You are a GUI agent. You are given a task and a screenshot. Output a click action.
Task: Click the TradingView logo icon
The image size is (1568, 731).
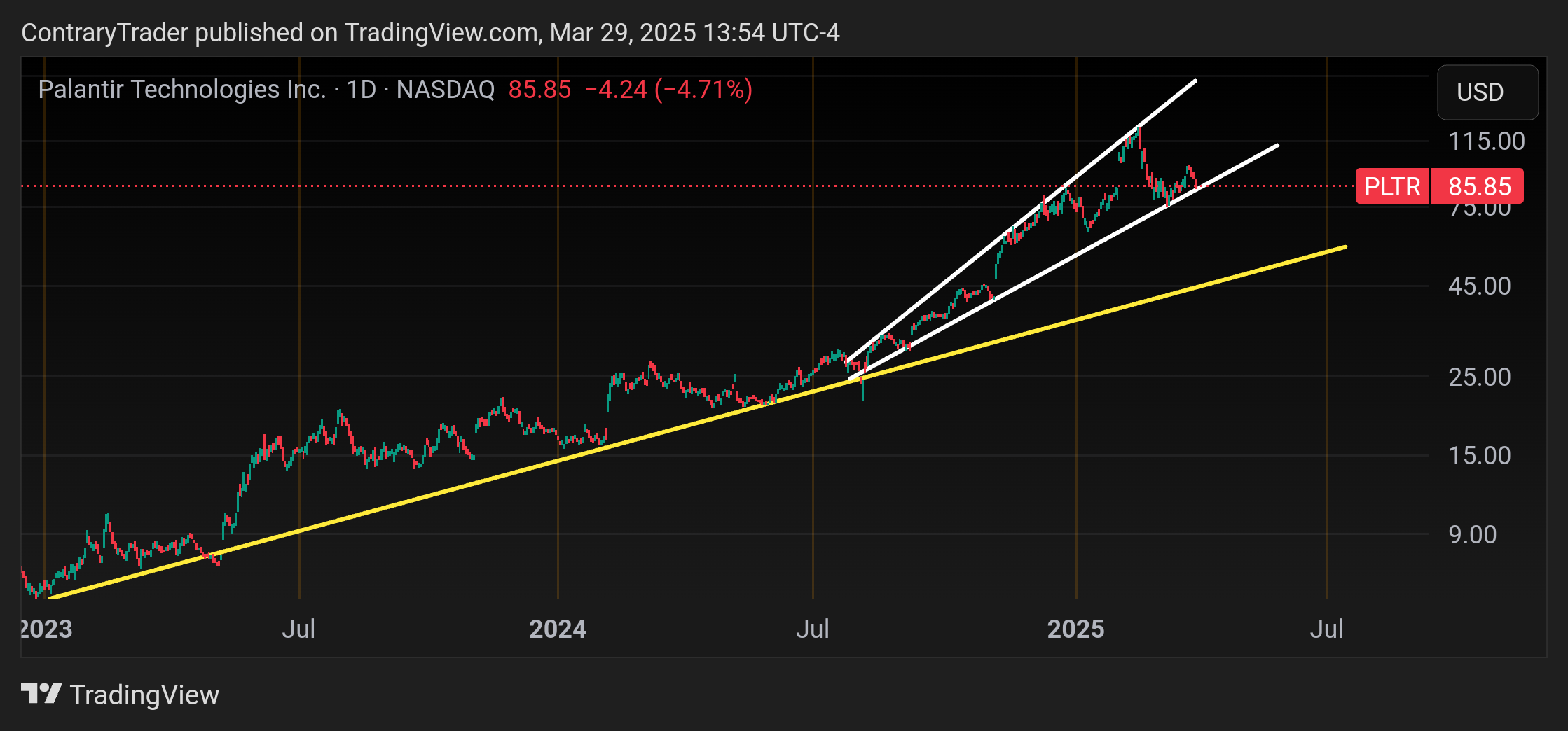click(41, 695)
